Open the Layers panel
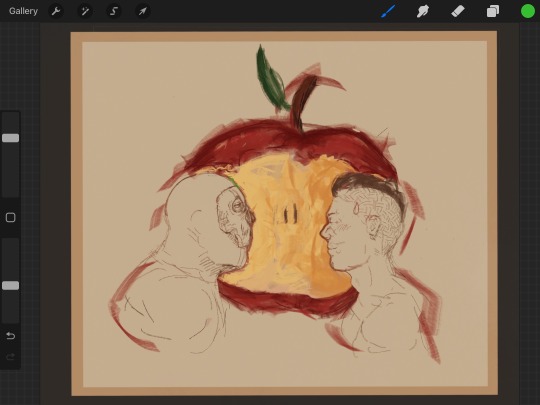 pos(493,11)
